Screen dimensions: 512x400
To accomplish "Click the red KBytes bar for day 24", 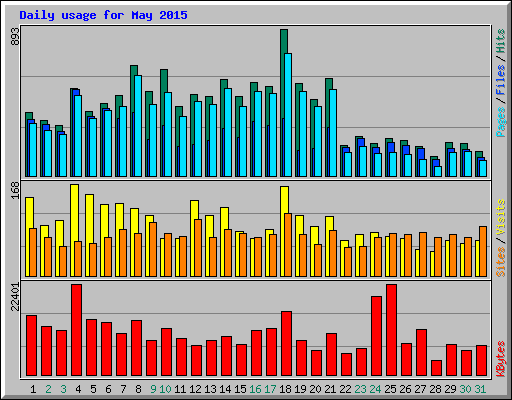I will (x=376, y=336).
